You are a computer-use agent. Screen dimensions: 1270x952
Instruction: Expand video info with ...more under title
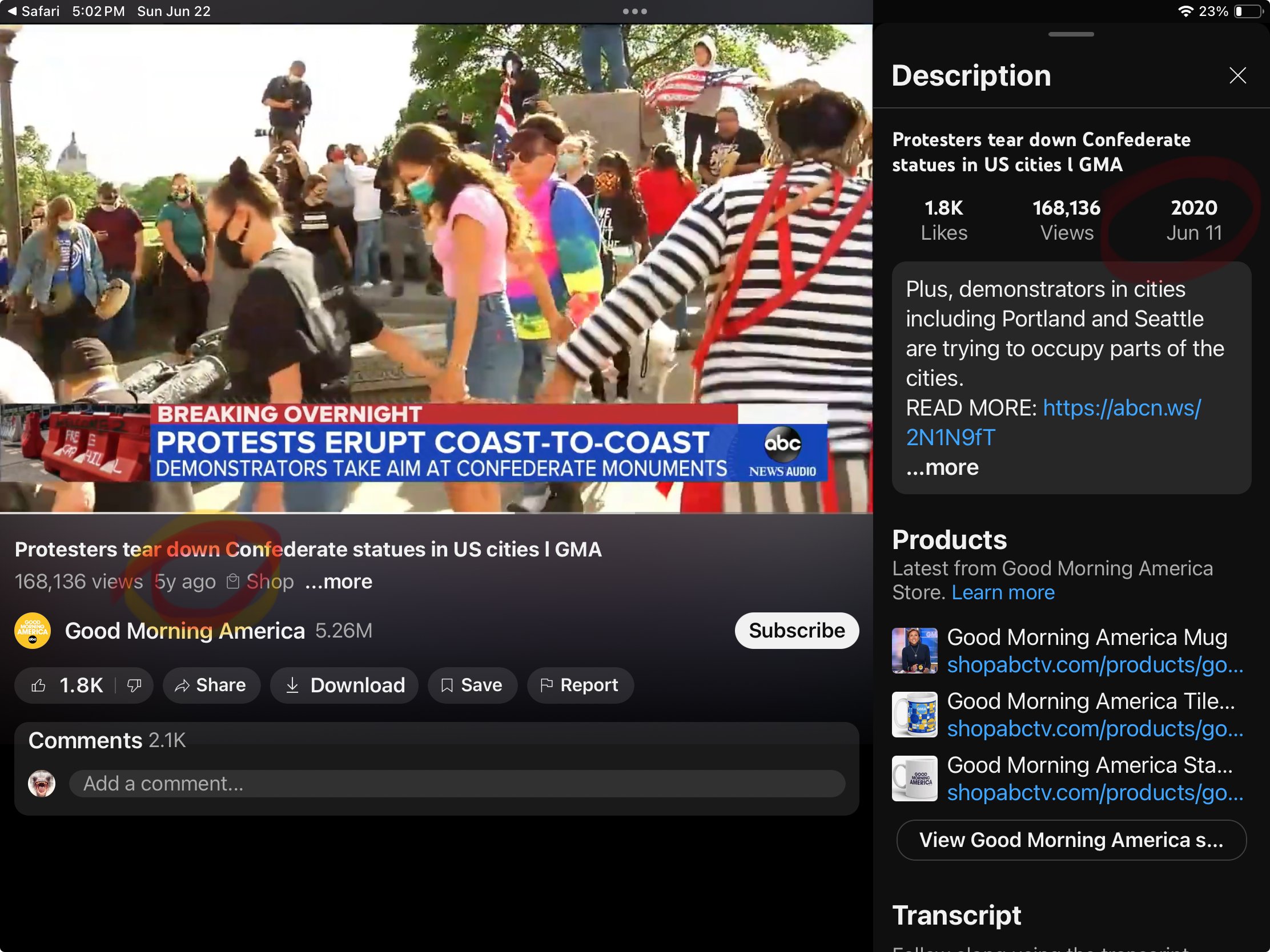click(339, 581)
